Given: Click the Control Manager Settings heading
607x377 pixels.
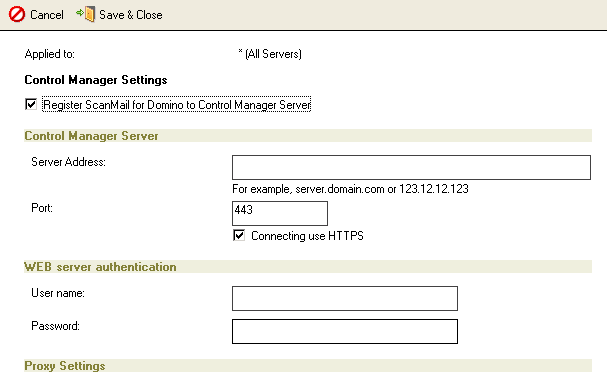Looking at the screenshot, I should pos(96,80).
